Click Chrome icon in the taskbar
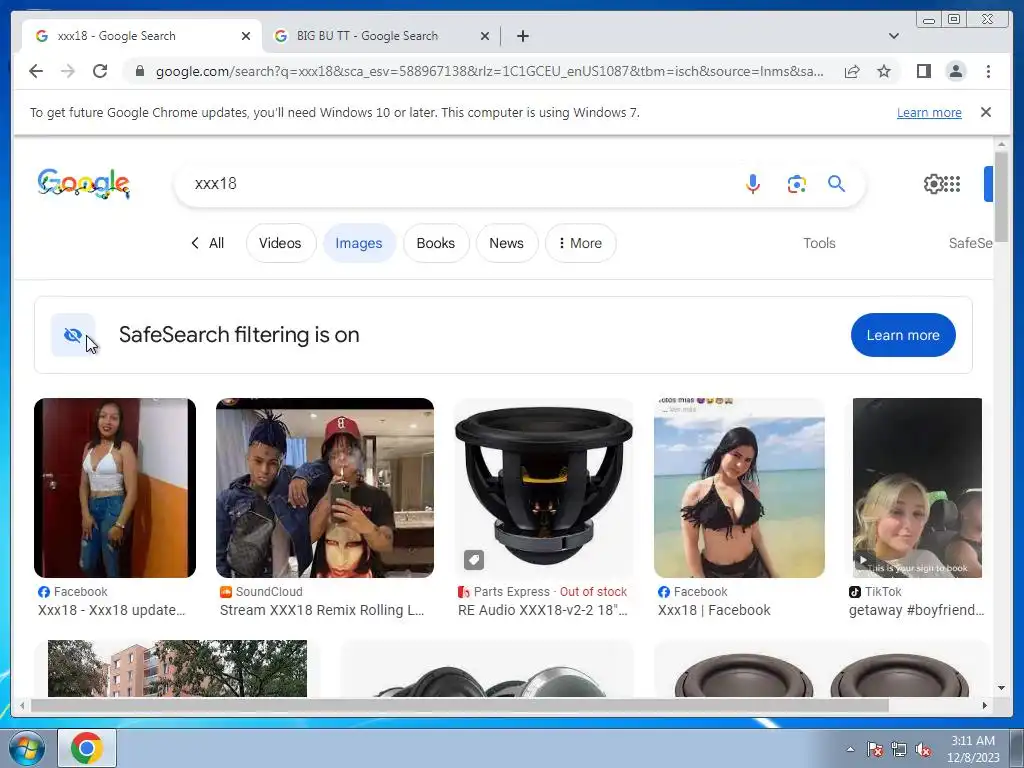1024x768 pixels. tap(87, 748)
